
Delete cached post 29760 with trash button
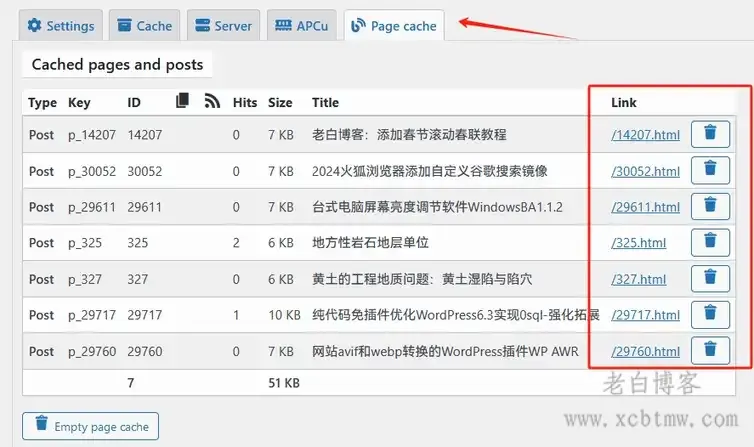pos(710,351)
